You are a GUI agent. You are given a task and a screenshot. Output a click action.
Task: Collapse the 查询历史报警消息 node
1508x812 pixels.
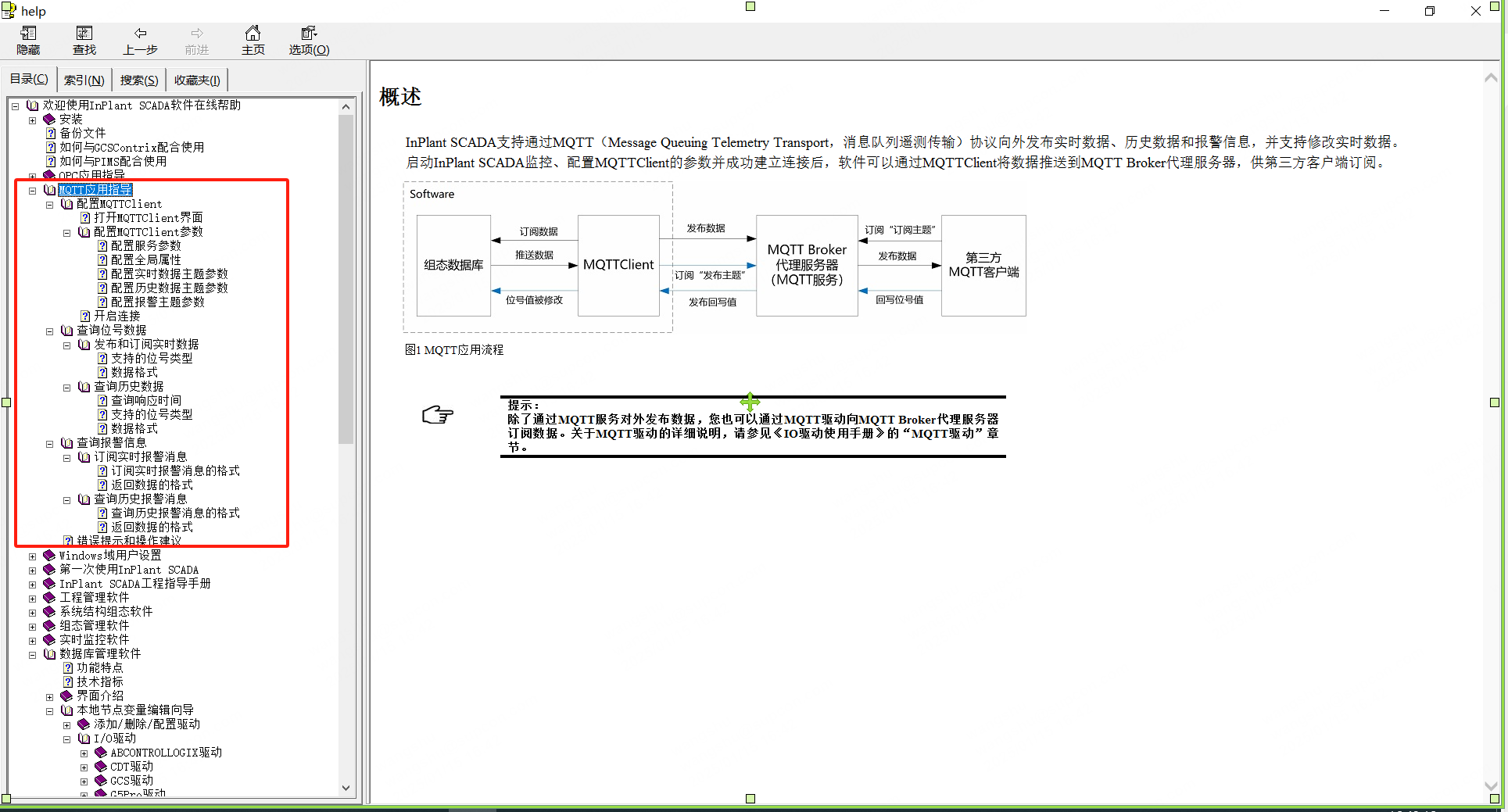pos(66,500)
